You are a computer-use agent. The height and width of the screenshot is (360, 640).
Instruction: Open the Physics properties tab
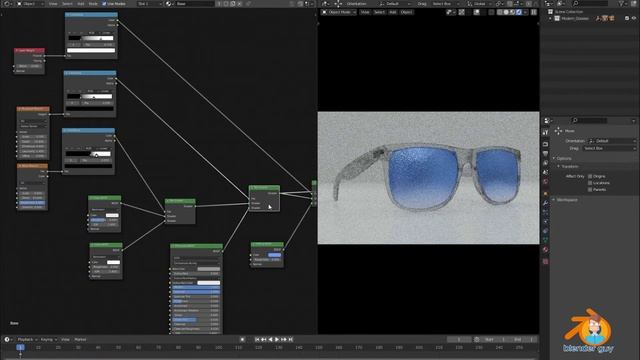545,222
